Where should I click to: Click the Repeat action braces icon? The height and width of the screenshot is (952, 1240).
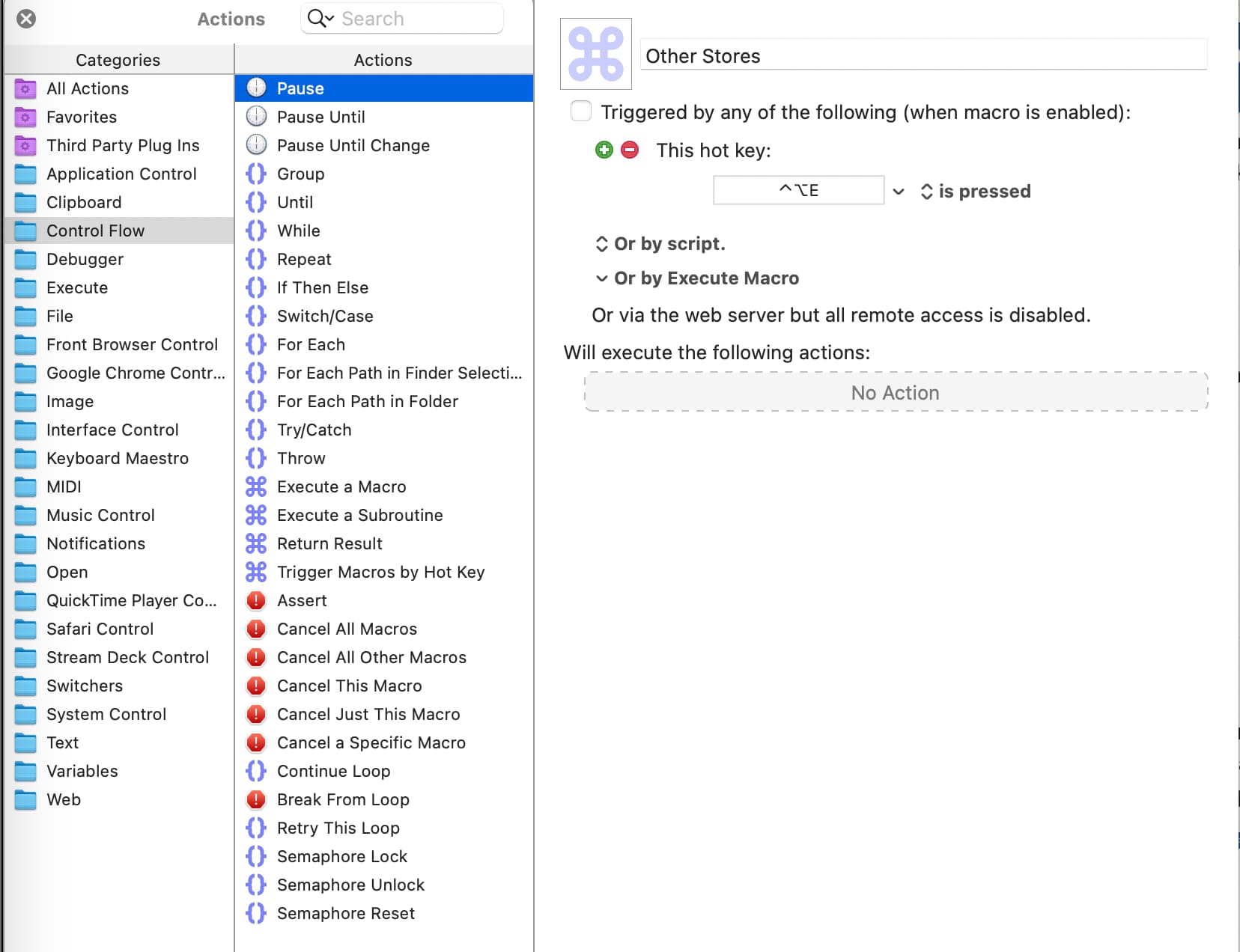(x=256, y=259)
